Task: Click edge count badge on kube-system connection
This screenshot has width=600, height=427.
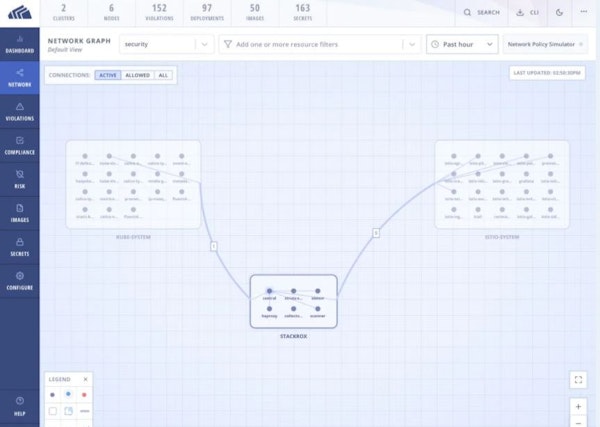Action: pos(214,246)
